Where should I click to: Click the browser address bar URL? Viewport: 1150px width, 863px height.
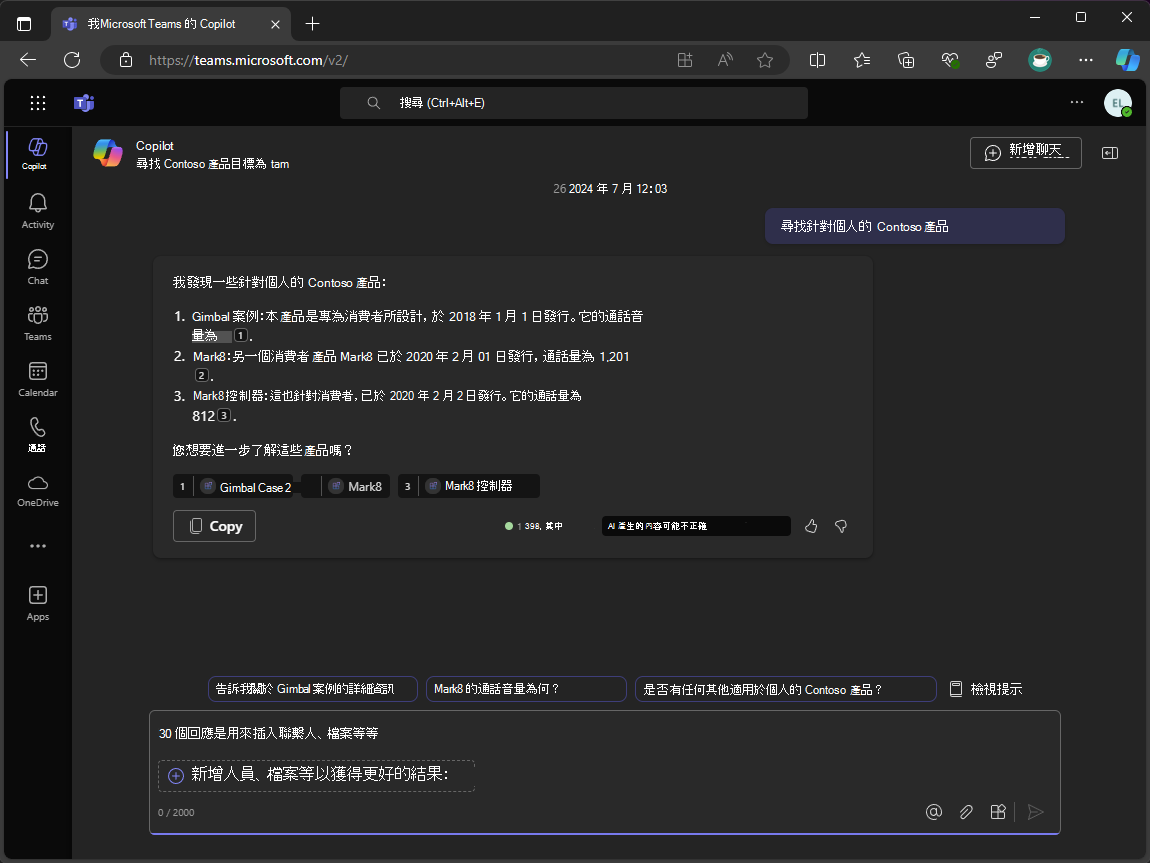tap(248, 60)
